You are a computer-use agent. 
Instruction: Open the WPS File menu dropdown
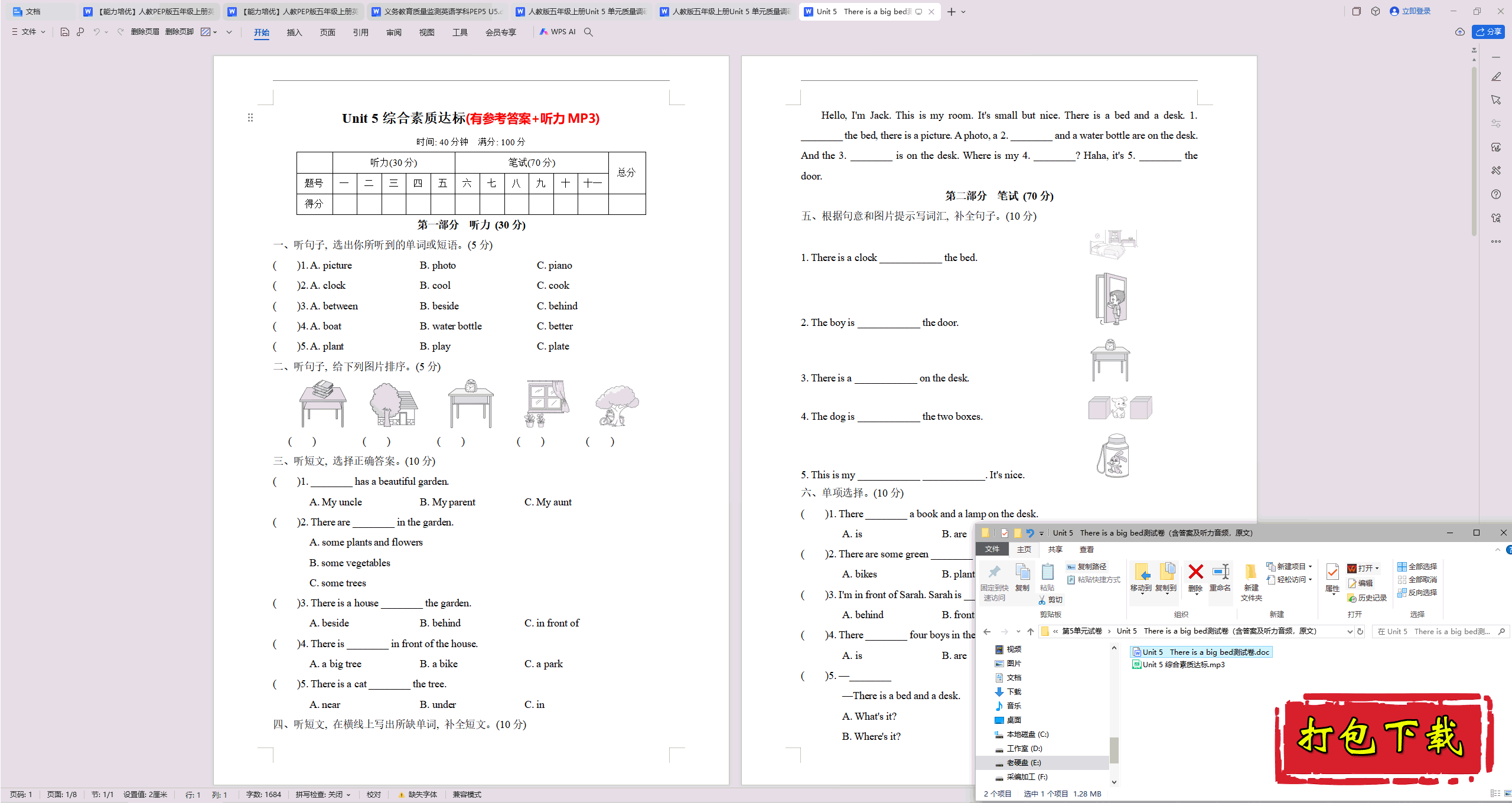point(28,32)
